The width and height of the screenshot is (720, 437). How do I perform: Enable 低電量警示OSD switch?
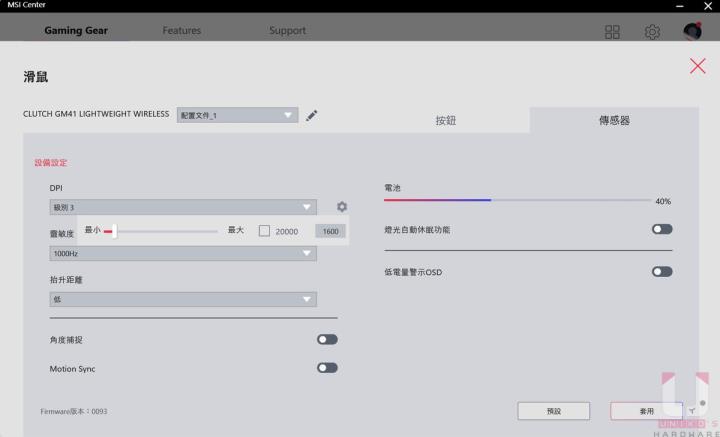662,272
